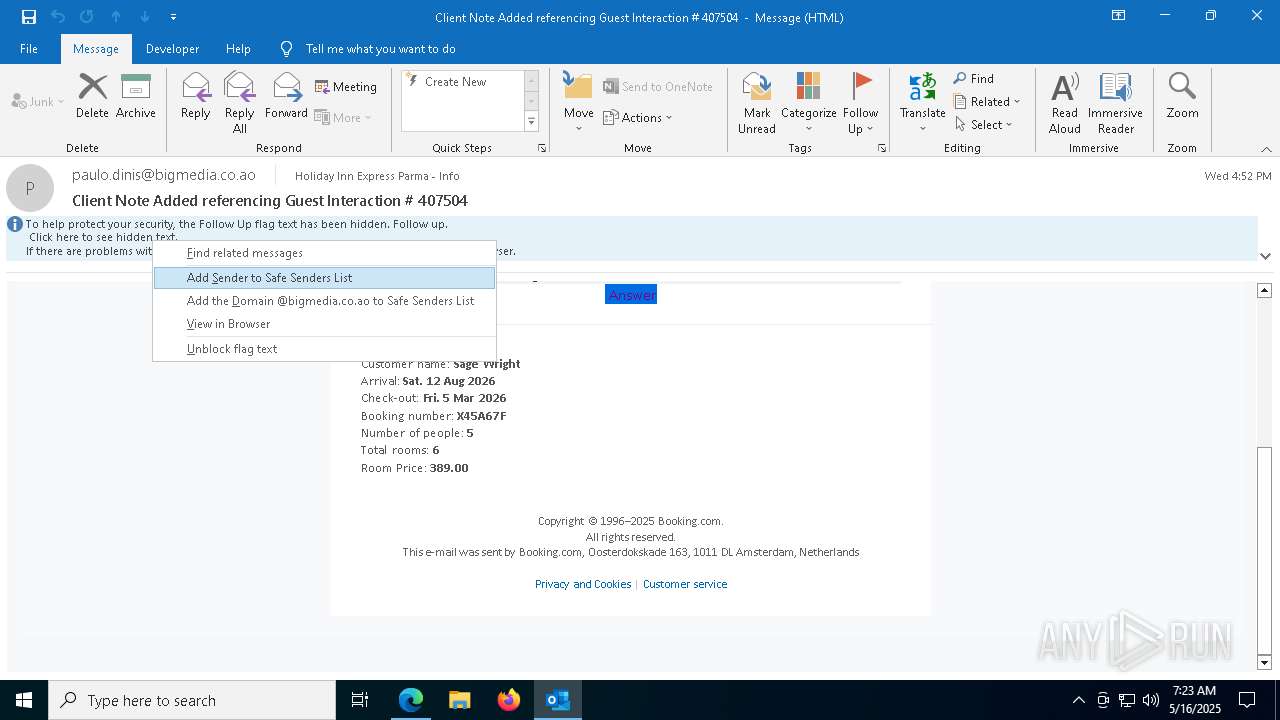Reply to the sender
Screen dimensions: 1280x720
(196, 97)
